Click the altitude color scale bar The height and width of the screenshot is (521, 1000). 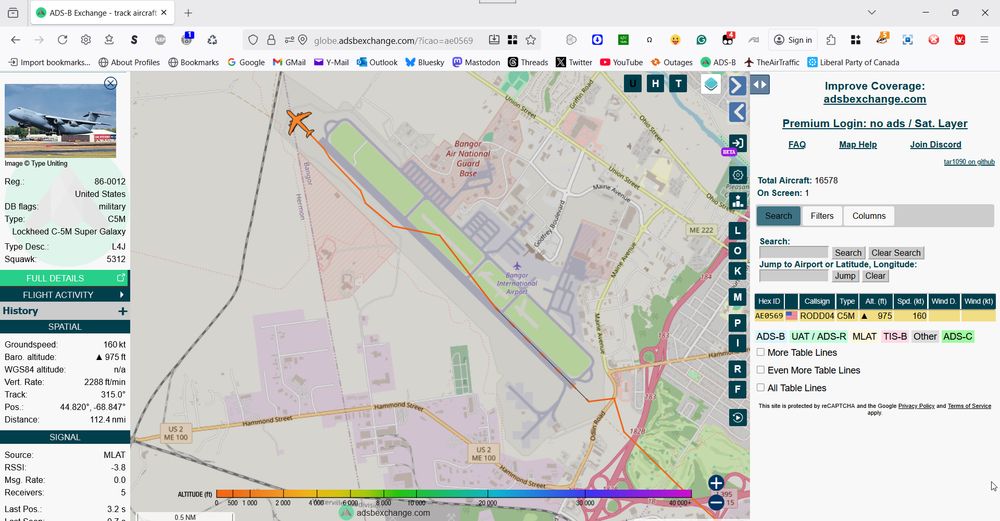coord(453,493)
